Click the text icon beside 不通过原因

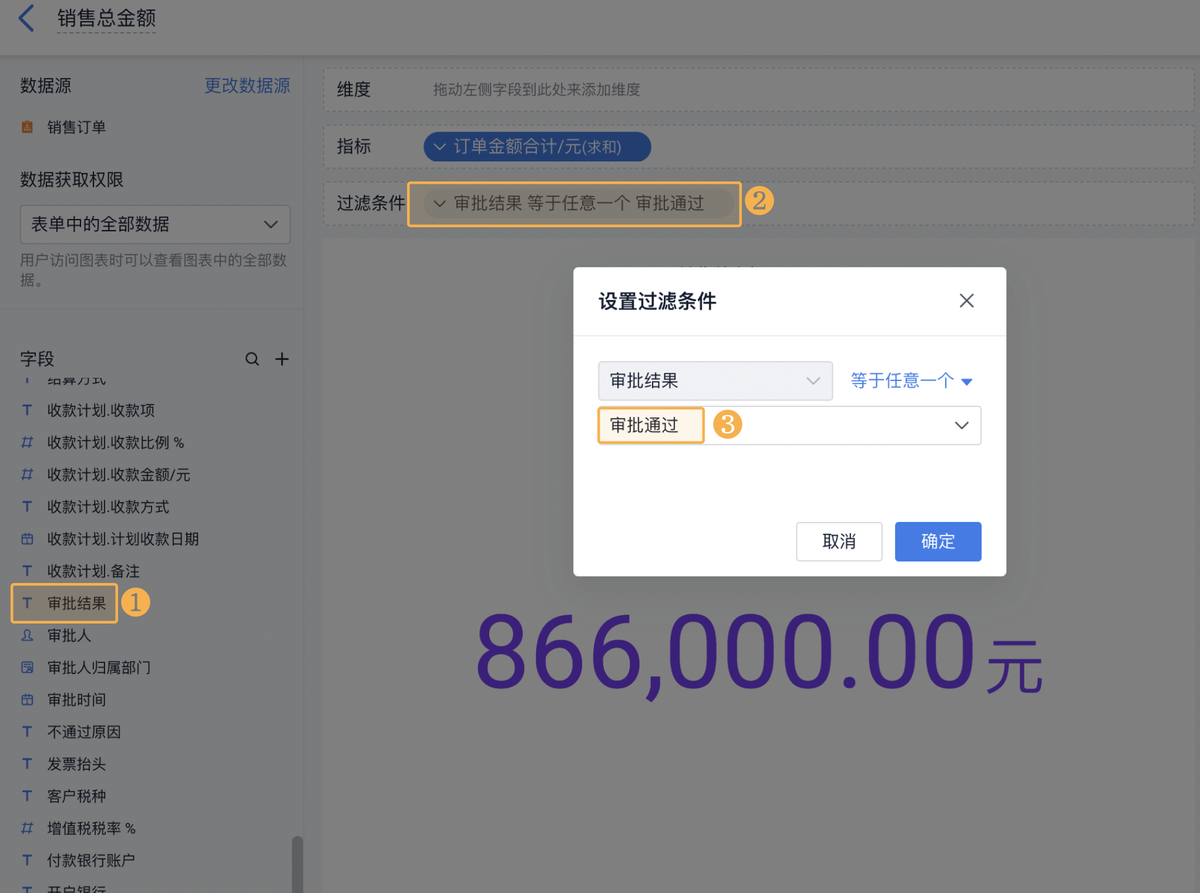click(27, 732)
